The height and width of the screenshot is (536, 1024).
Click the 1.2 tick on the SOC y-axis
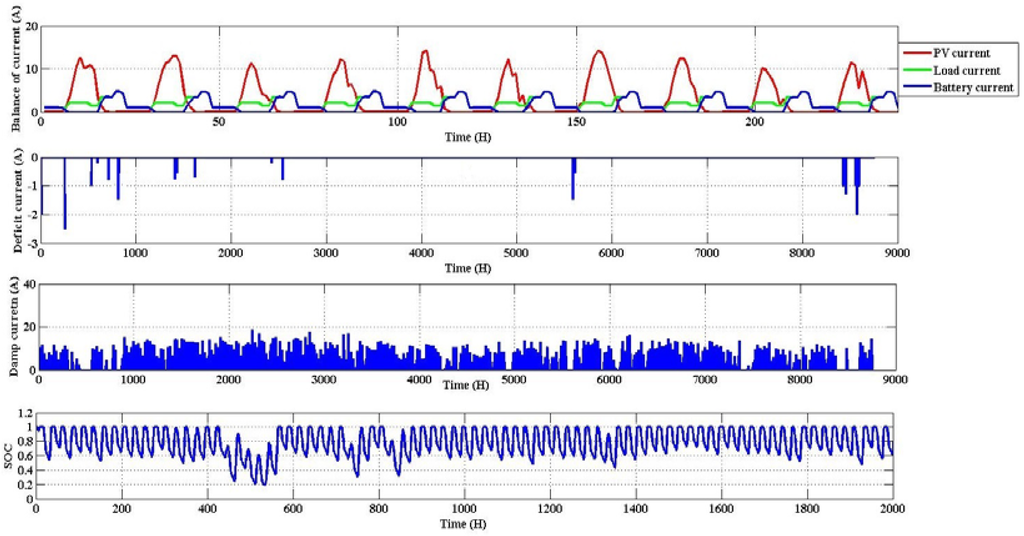(x=25, y=413)
